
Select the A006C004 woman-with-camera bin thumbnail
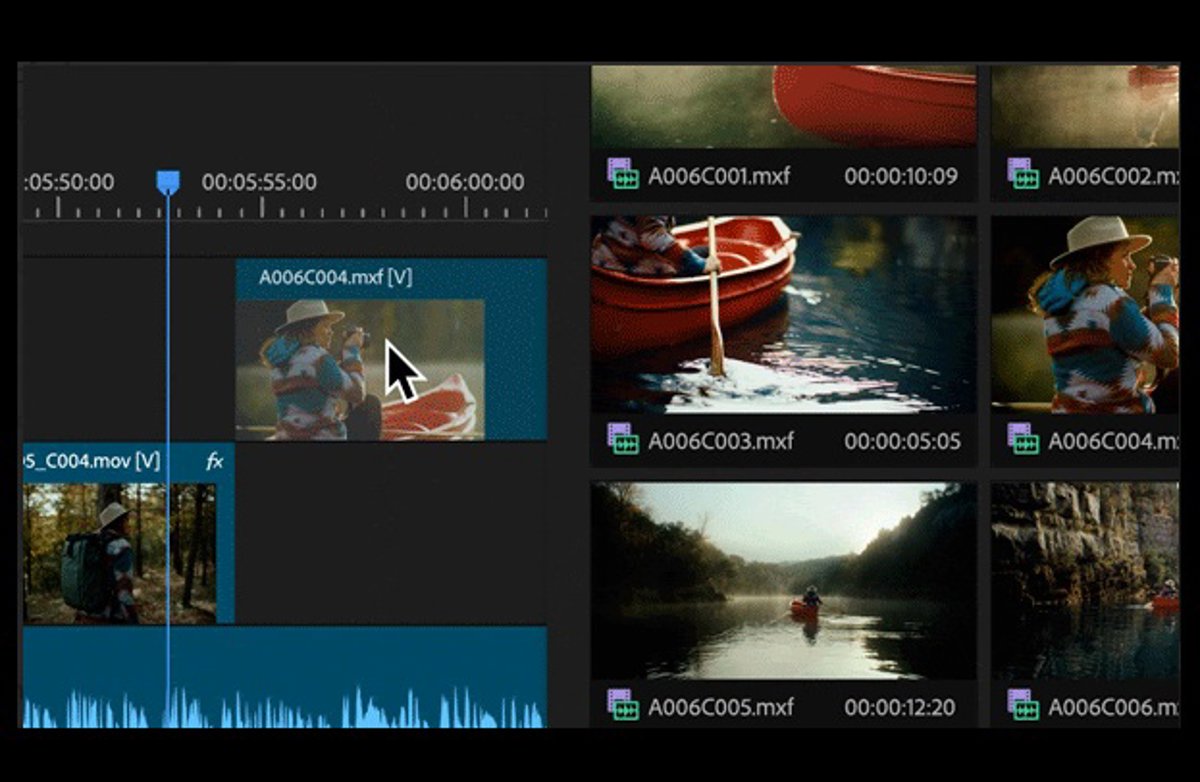pyautogui.click(x=1085, y=314)
